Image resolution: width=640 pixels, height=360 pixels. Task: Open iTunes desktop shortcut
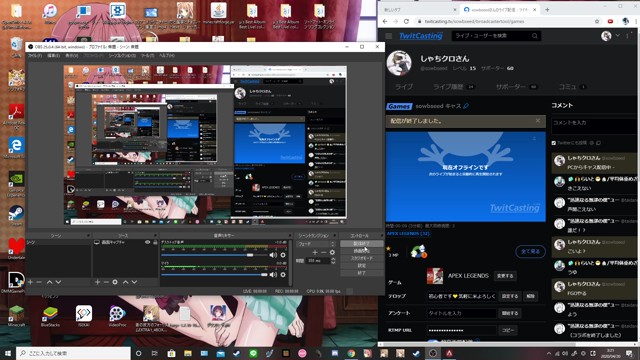pyautogui.click(x=50, y=15)
